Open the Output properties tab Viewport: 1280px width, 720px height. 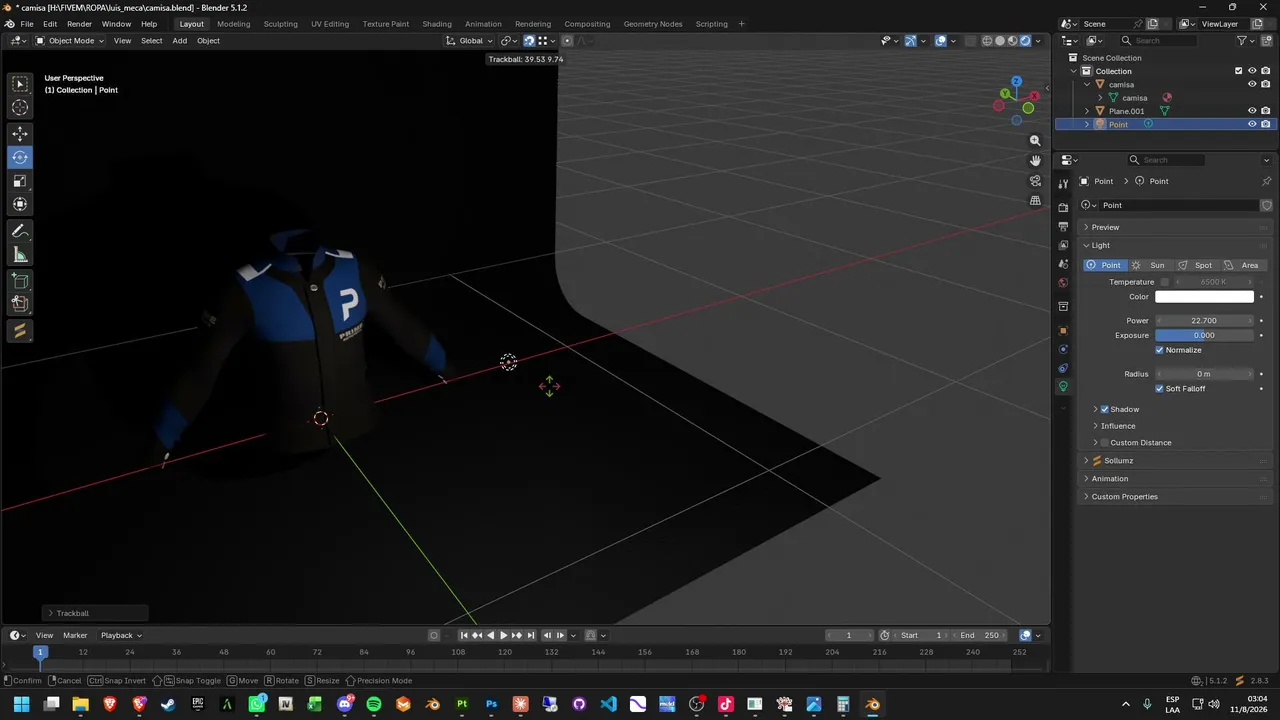pyautogui.click(x=1063, y=227)
